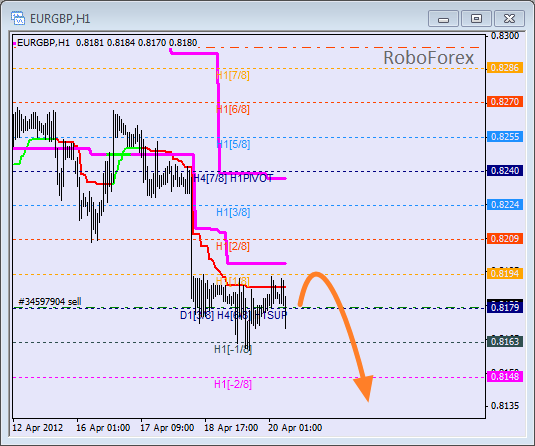Click the EURGBP,H1 window title text
Viewport: 535px width, 446px height.
pyautogui.click(x=60, y=19)
